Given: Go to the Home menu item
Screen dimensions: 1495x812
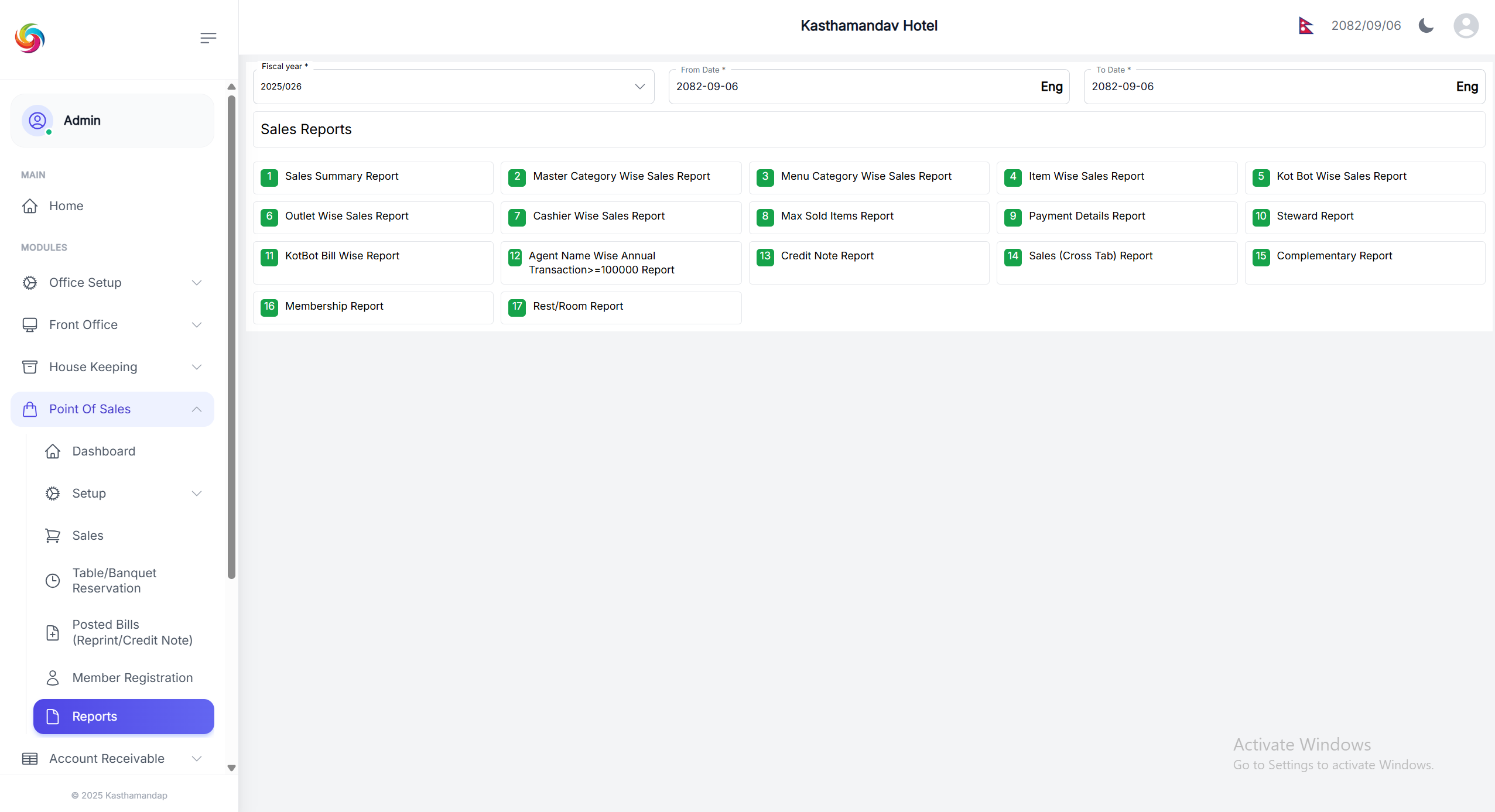Looking at the screenshot, I should (66, 206).
